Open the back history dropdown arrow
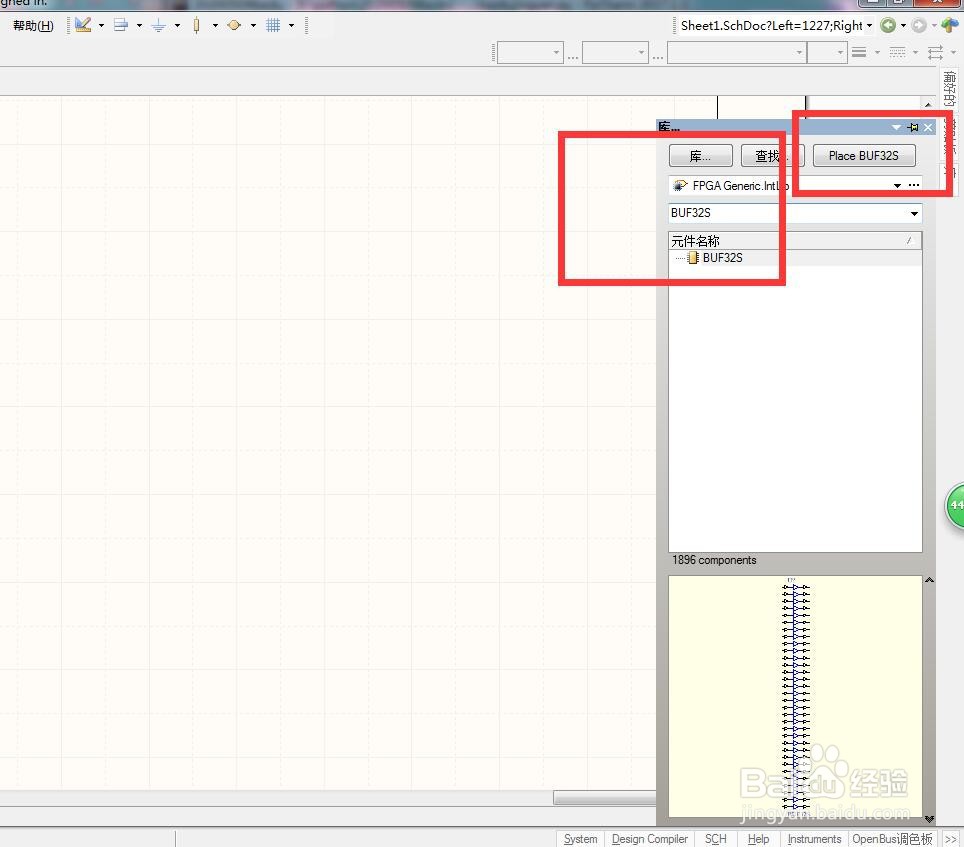 point(903,26)
